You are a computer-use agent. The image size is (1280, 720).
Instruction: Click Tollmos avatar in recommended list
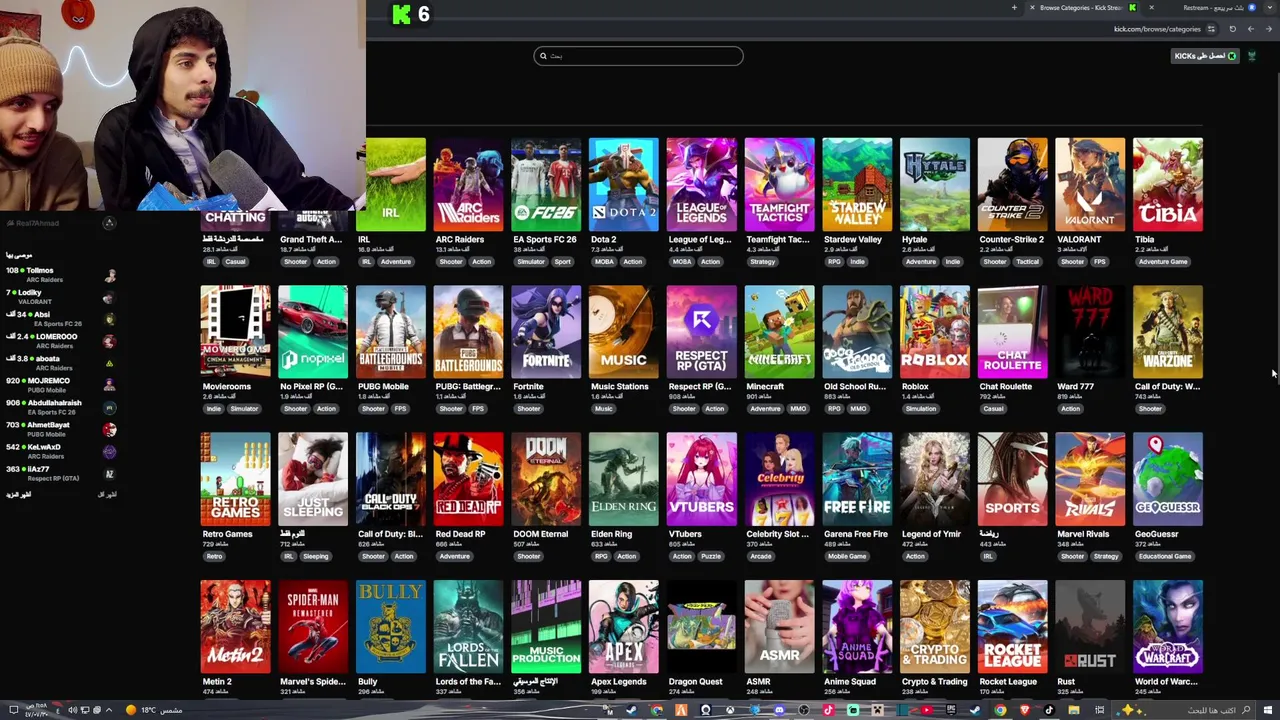110,275
